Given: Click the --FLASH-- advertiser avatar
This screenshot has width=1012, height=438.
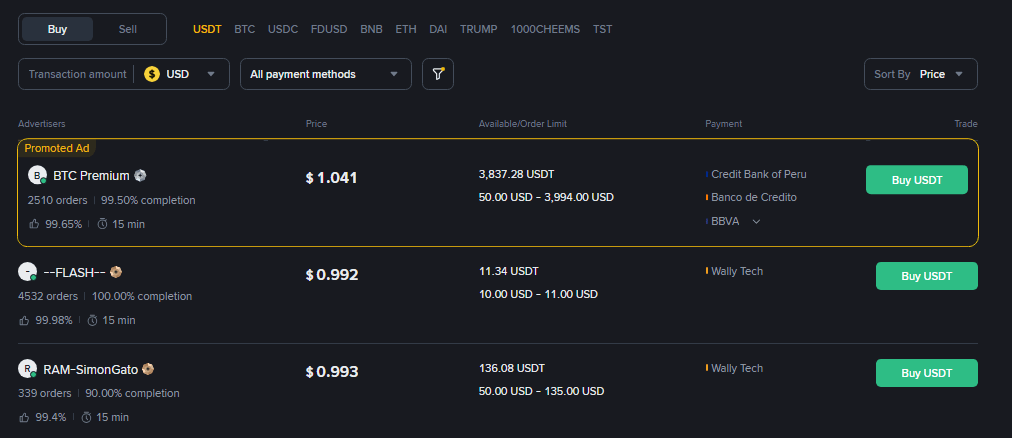Looking at the screenshot, I should tap(28, 272).
